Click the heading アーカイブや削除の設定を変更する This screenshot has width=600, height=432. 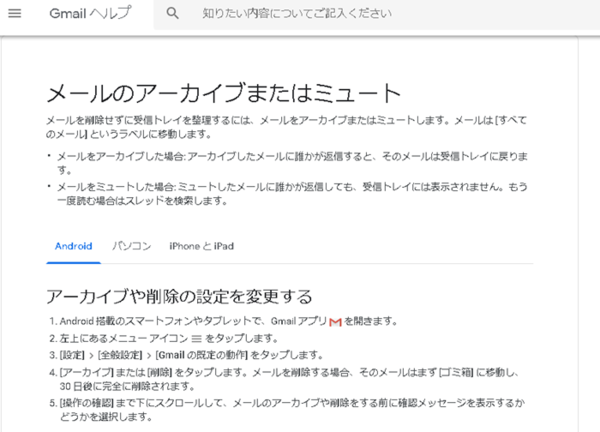click(179, 297)
